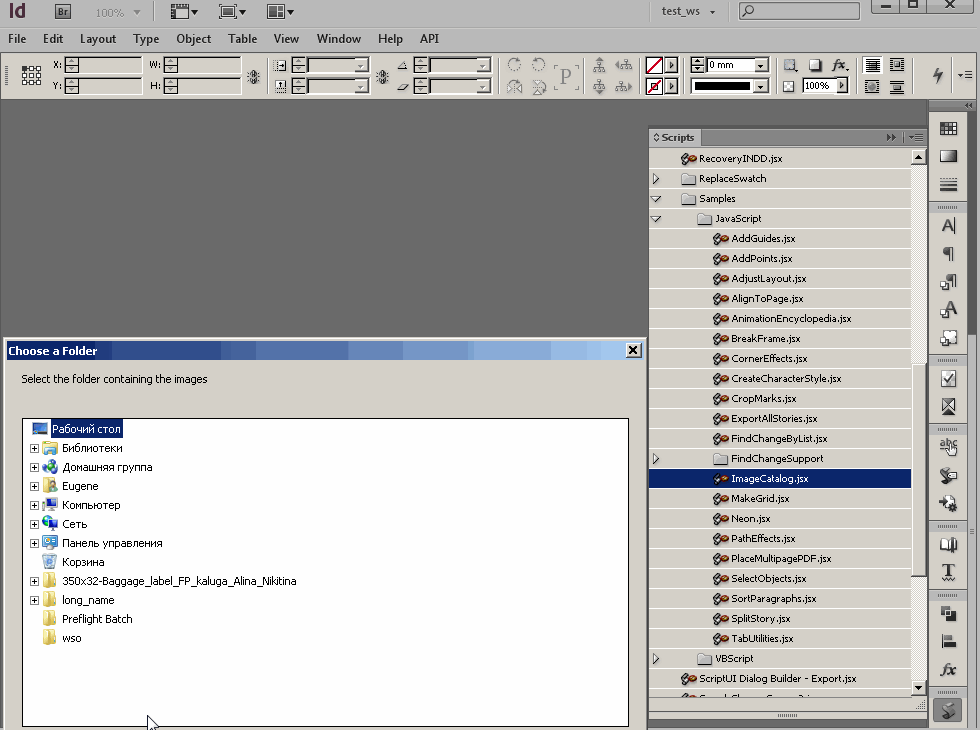Open the test_ws workspace dropdown
Screen dimensions: 980x730
[688, 11]
